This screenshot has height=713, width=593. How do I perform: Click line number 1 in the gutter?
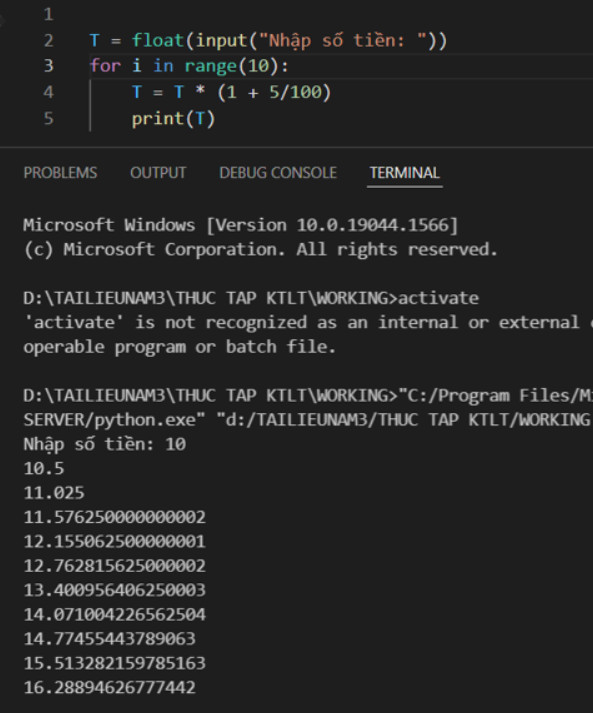[49, 15]
